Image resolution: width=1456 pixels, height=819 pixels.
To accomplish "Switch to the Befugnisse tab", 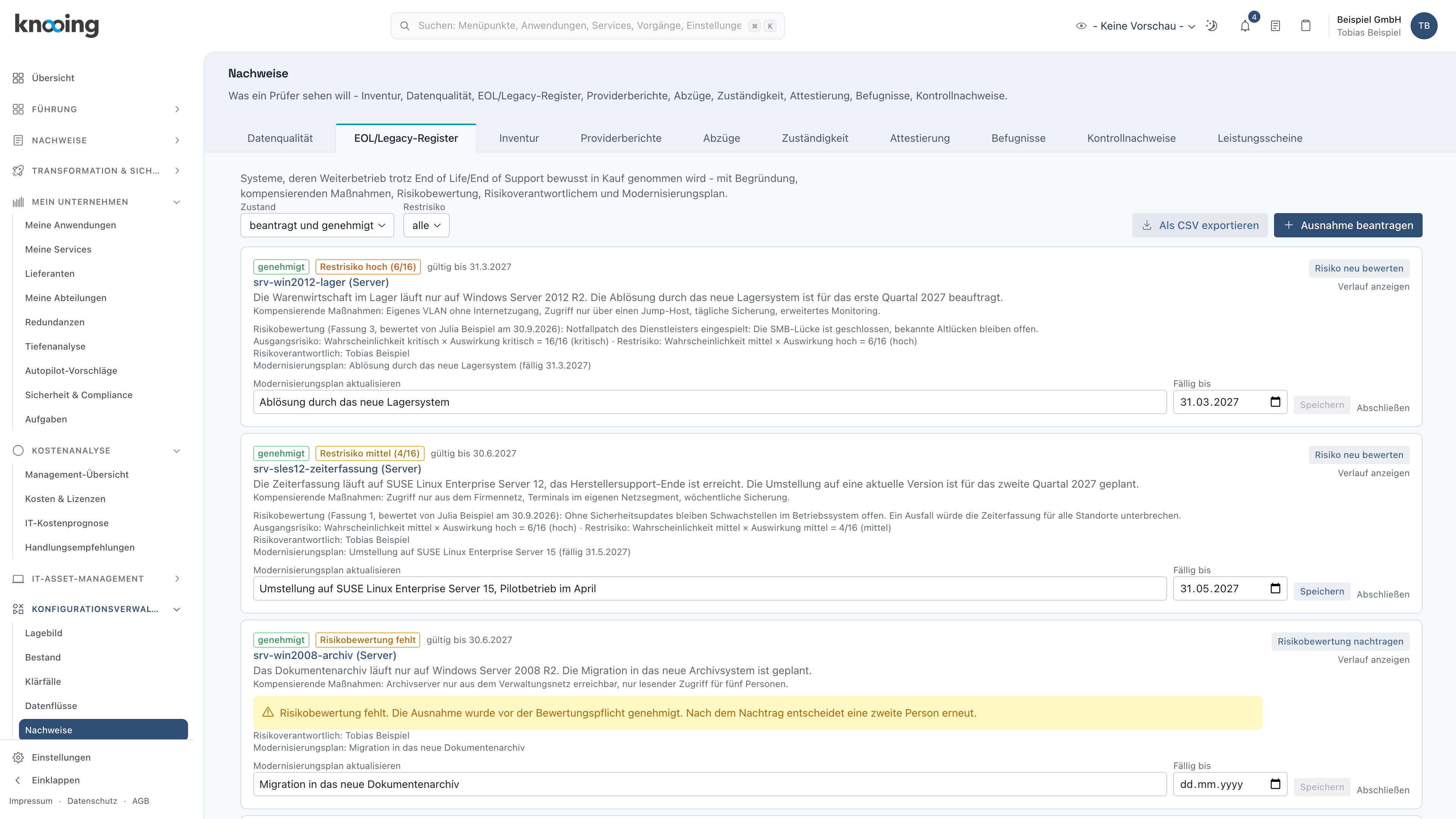I will pos(1018,138).
